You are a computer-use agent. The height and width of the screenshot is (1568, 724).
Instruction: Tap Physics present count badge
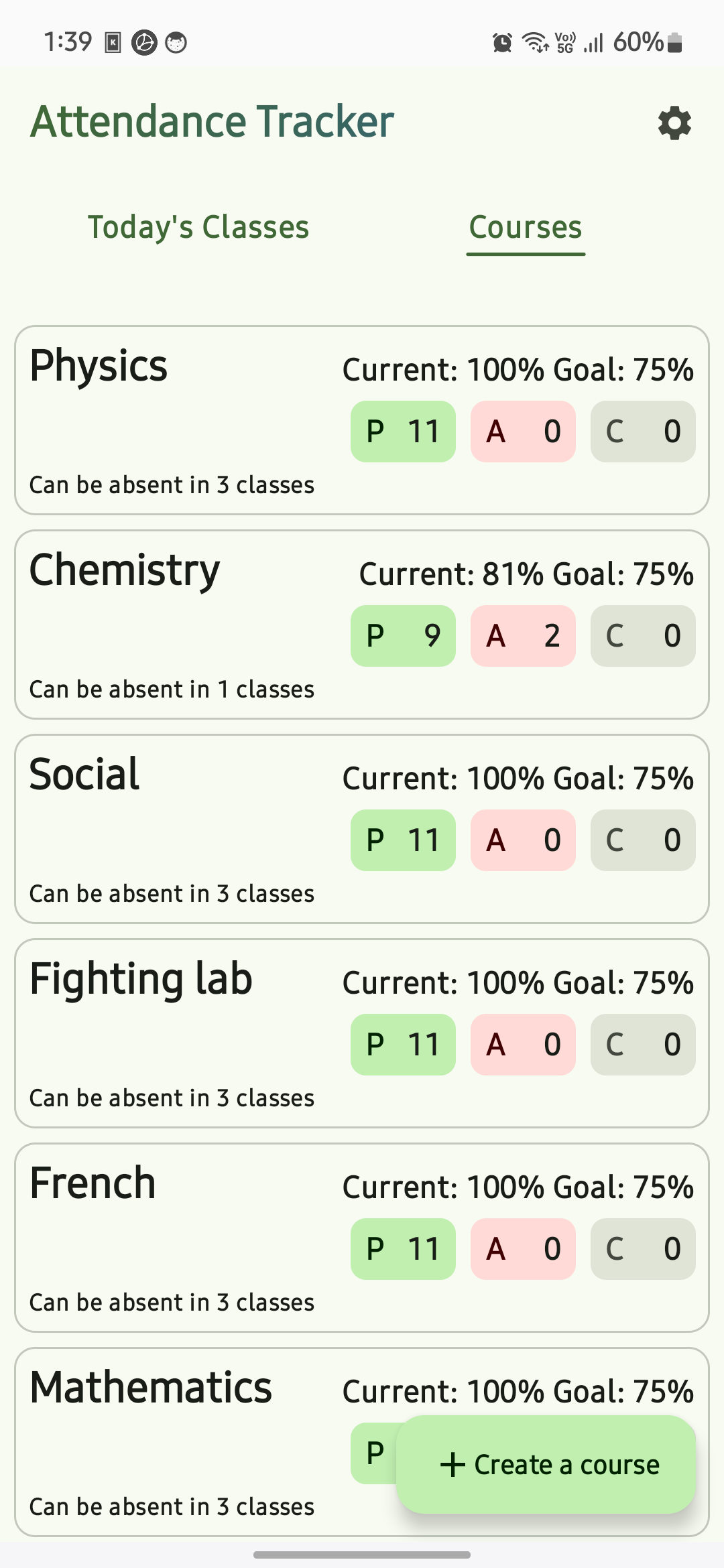(403, 432)
